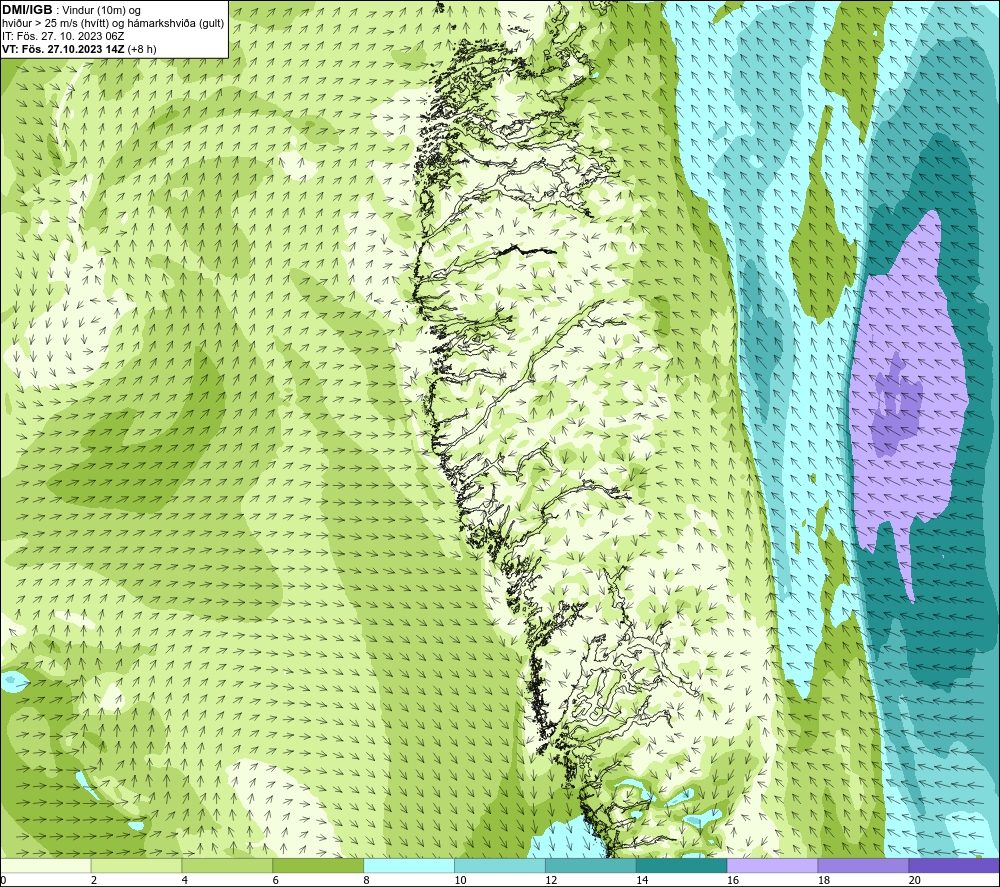Click the 8-10 m/s light cyan swatch
Viewport: 1000px width, 887px height.
click(x=409, y=866)
